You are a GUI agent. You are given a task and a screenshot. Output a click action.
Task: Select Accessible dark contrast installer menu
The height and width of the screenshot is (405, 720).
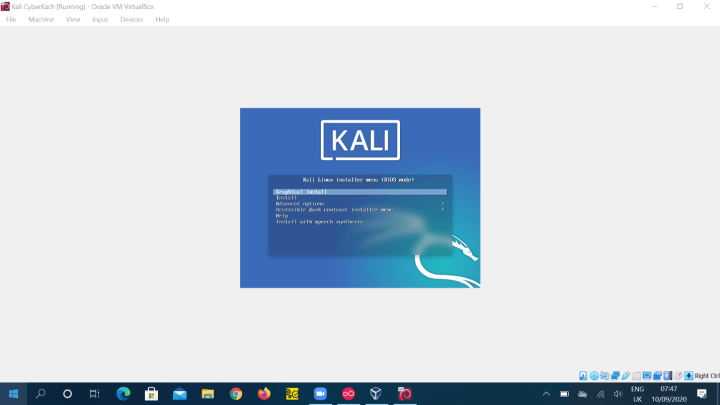click(334, 210)
